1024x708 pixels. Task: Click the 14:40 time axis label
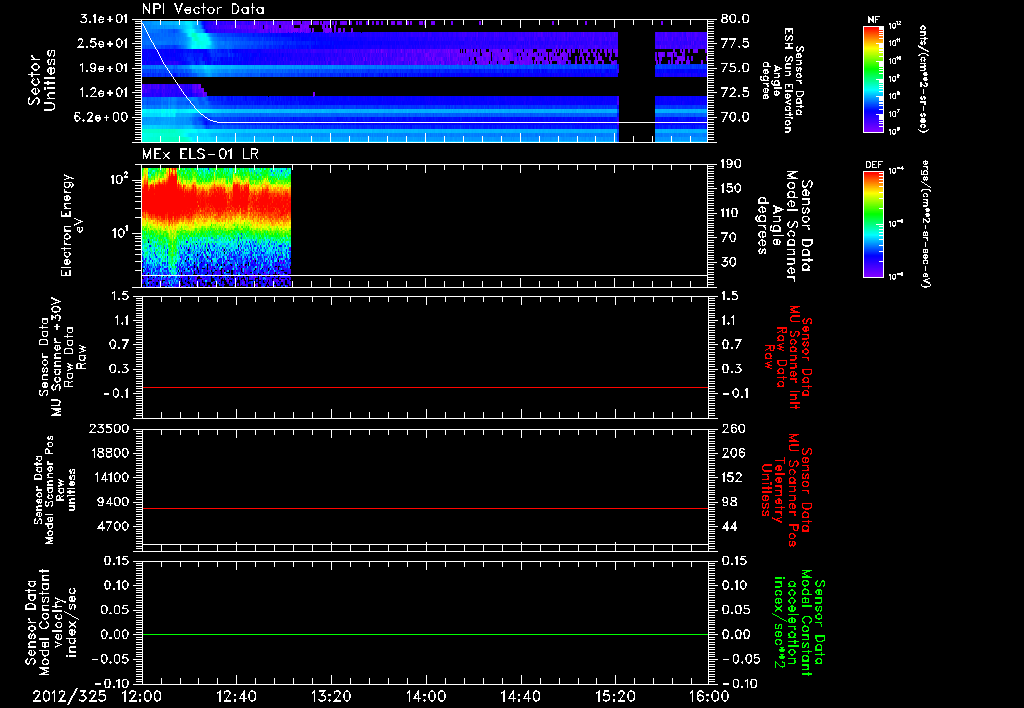(520, 696)
